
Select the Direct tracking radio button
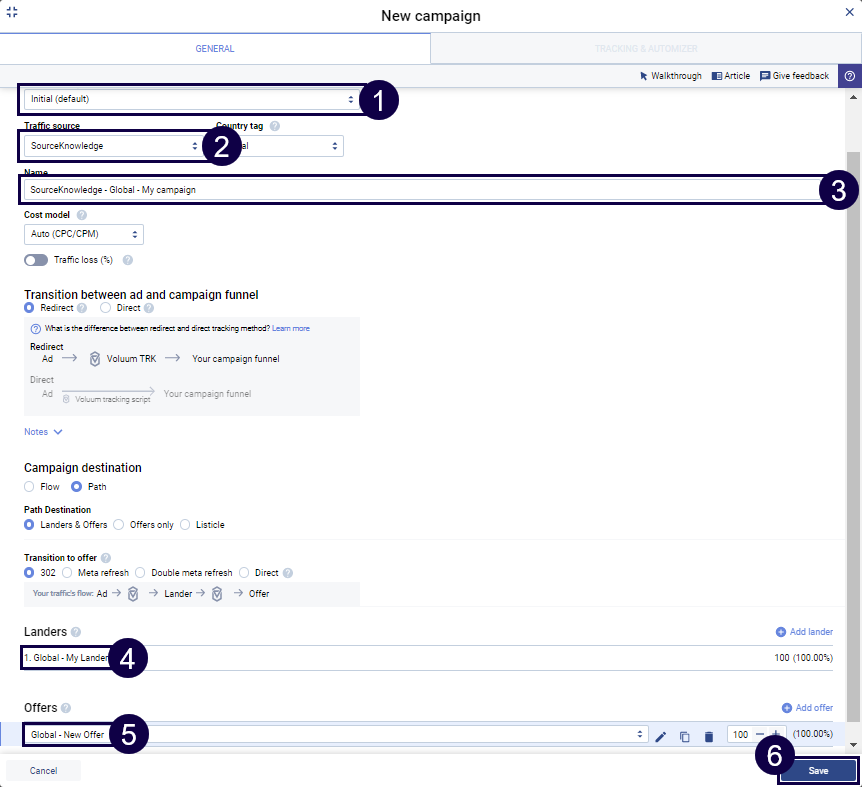point(107,308)
